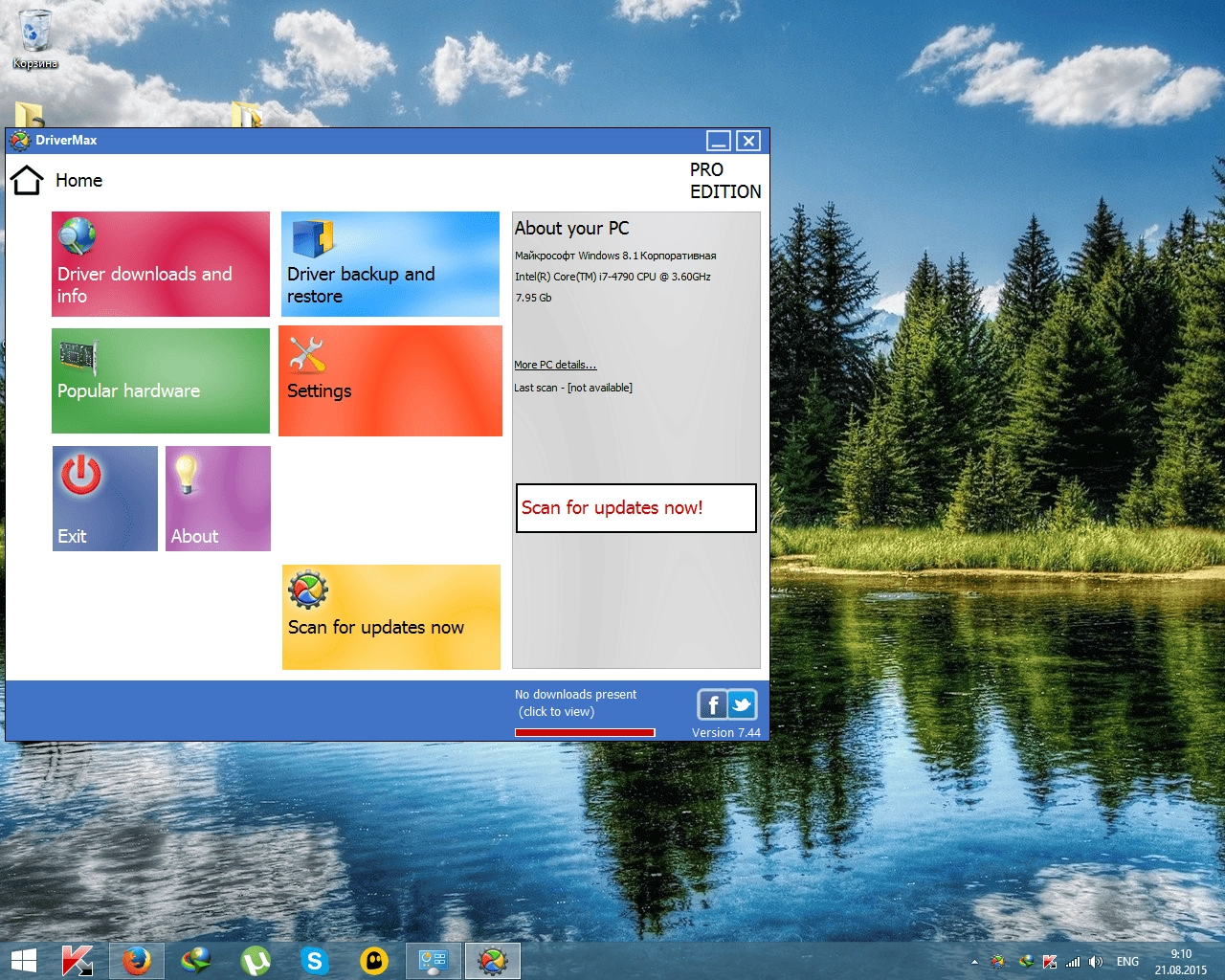The image size is (1225, 980).
Task: Open the Windows Start button
Action: [23, 961]
